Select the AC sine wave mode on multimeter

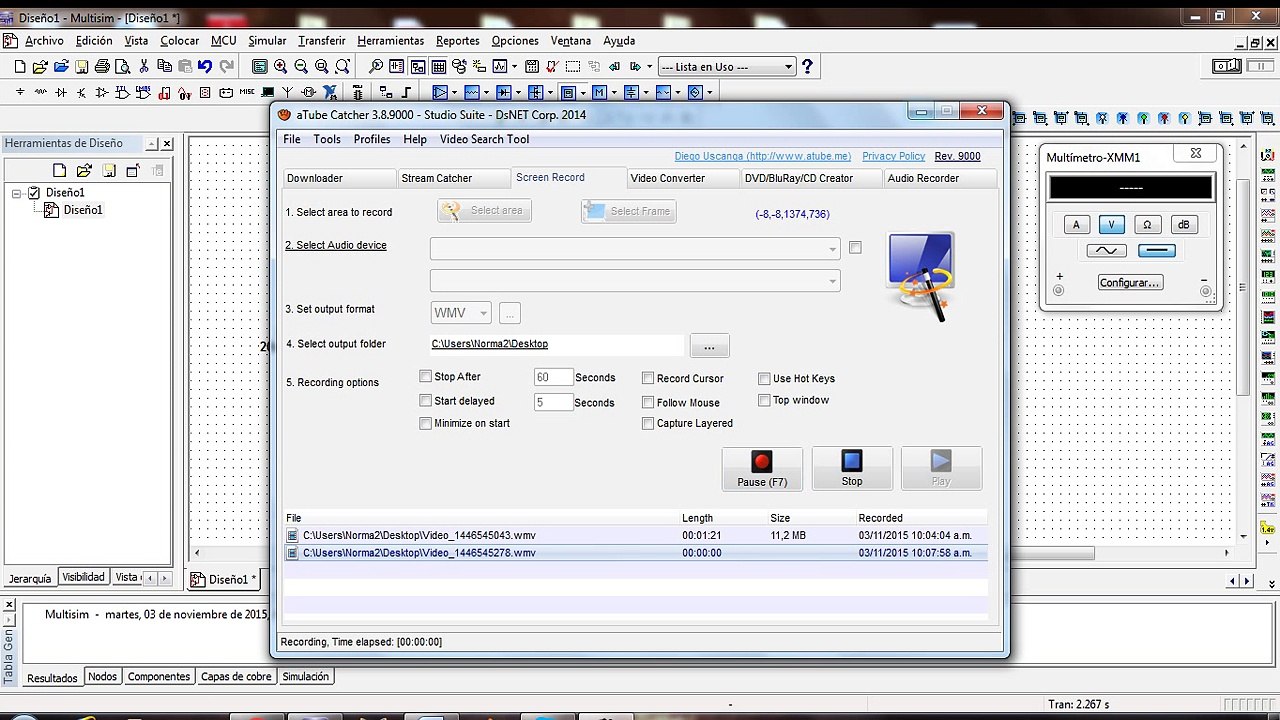[1106, 250]
